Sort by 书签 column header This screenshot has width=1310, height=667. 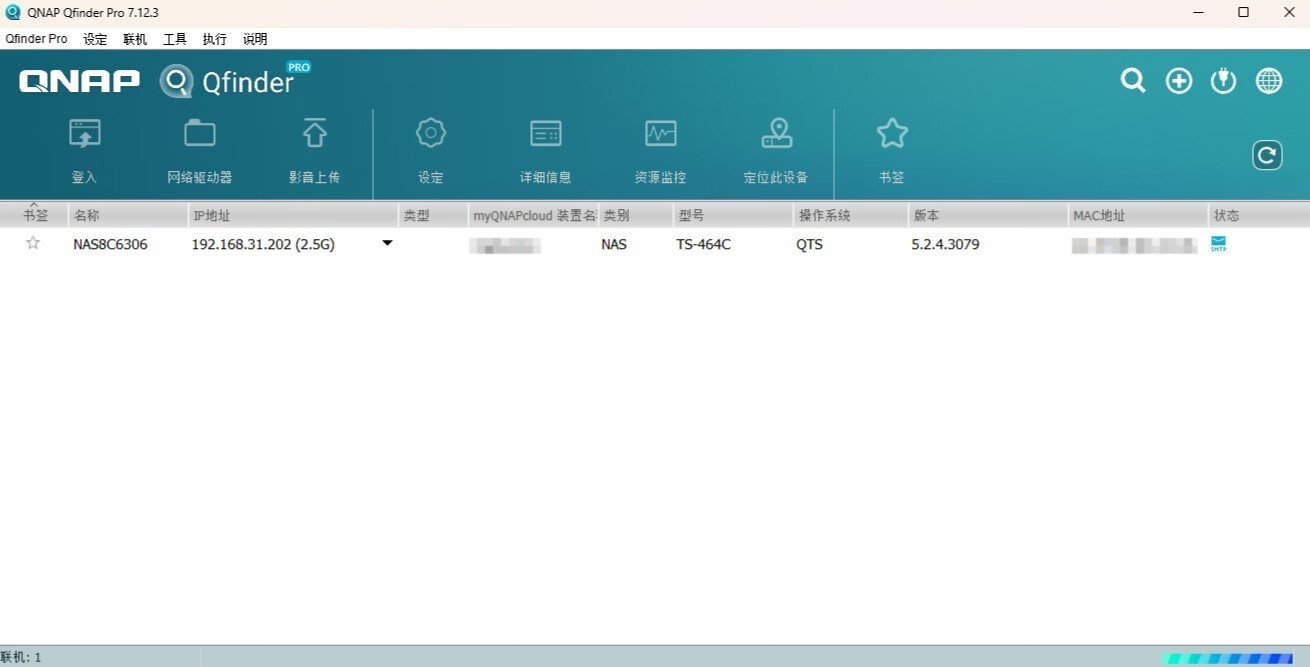pyautogui.click(x=34, y=215)
